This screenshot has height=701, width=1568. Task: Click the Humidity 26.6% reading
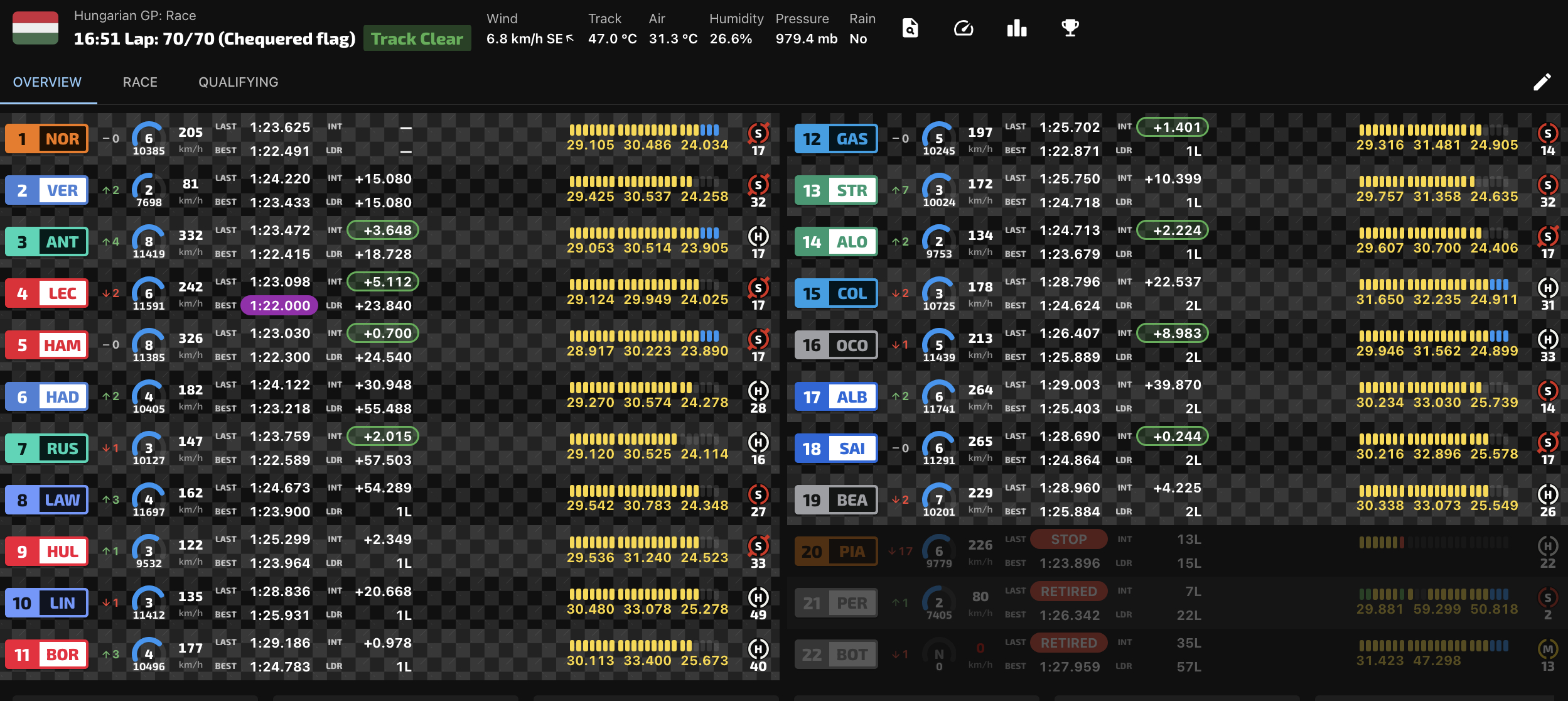731,39
